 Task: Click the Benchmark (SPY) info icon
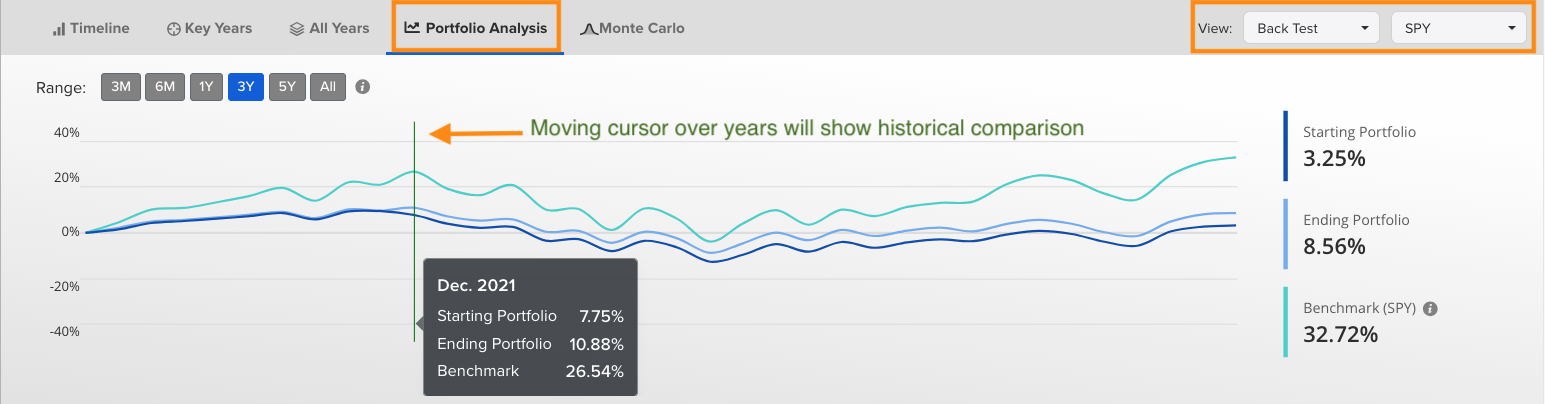tap(1430, 309)
